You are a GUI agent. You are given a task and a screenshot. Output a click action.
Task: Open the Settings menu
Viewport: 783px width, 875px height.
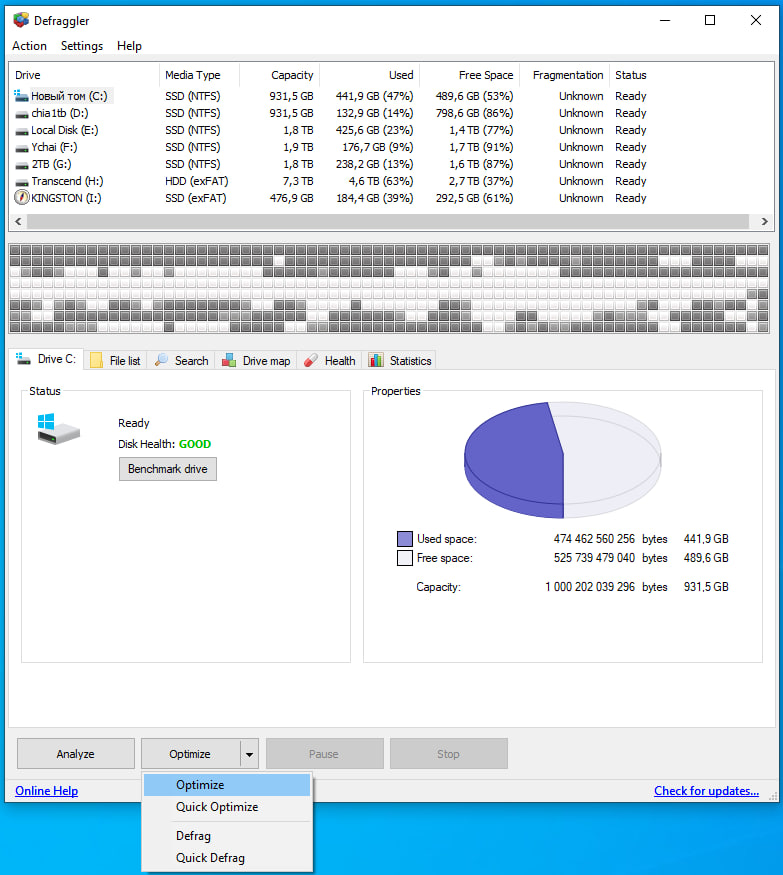(81, 46)
